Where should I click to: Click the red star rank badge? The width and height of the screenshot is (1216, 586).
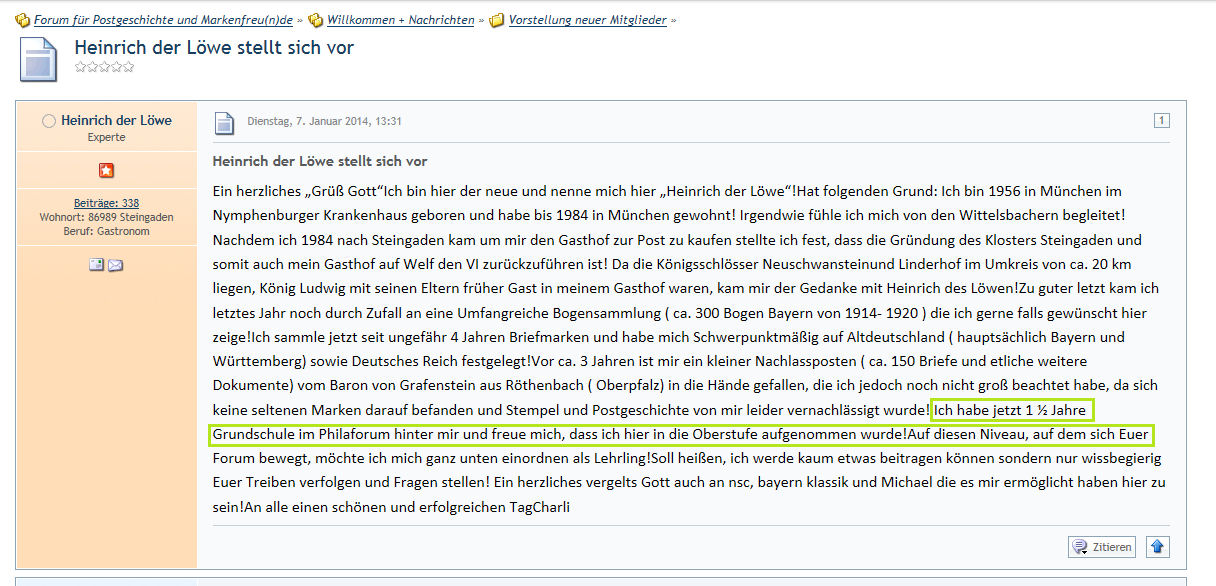click(106, 170)
